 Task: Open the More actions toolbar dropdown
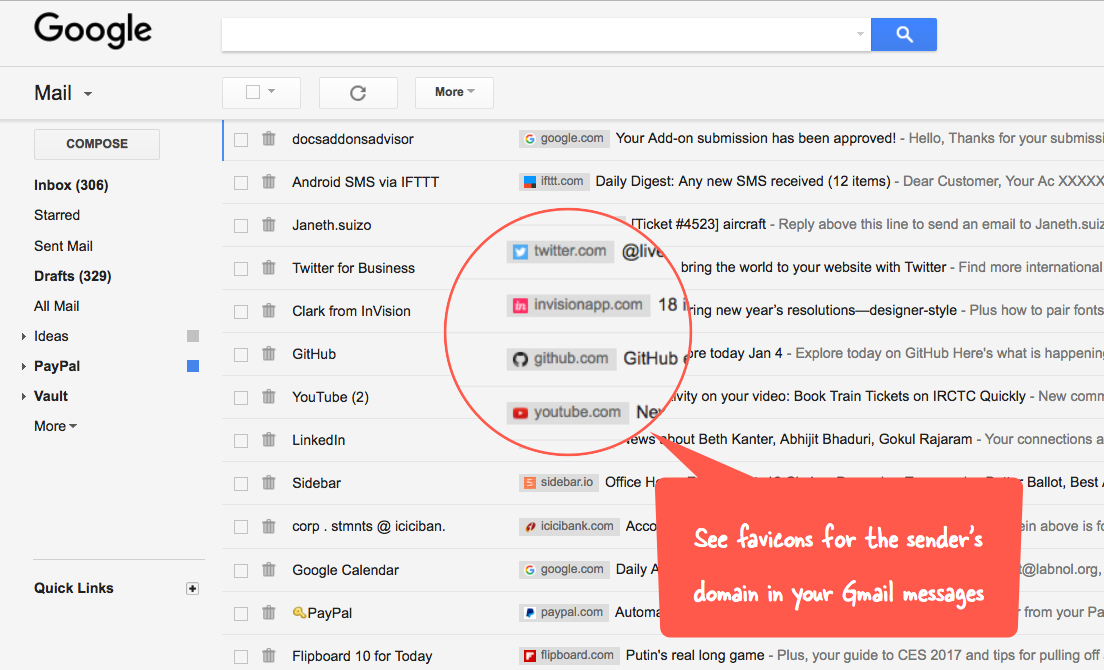pyautogui.click(x=454, y=92)
